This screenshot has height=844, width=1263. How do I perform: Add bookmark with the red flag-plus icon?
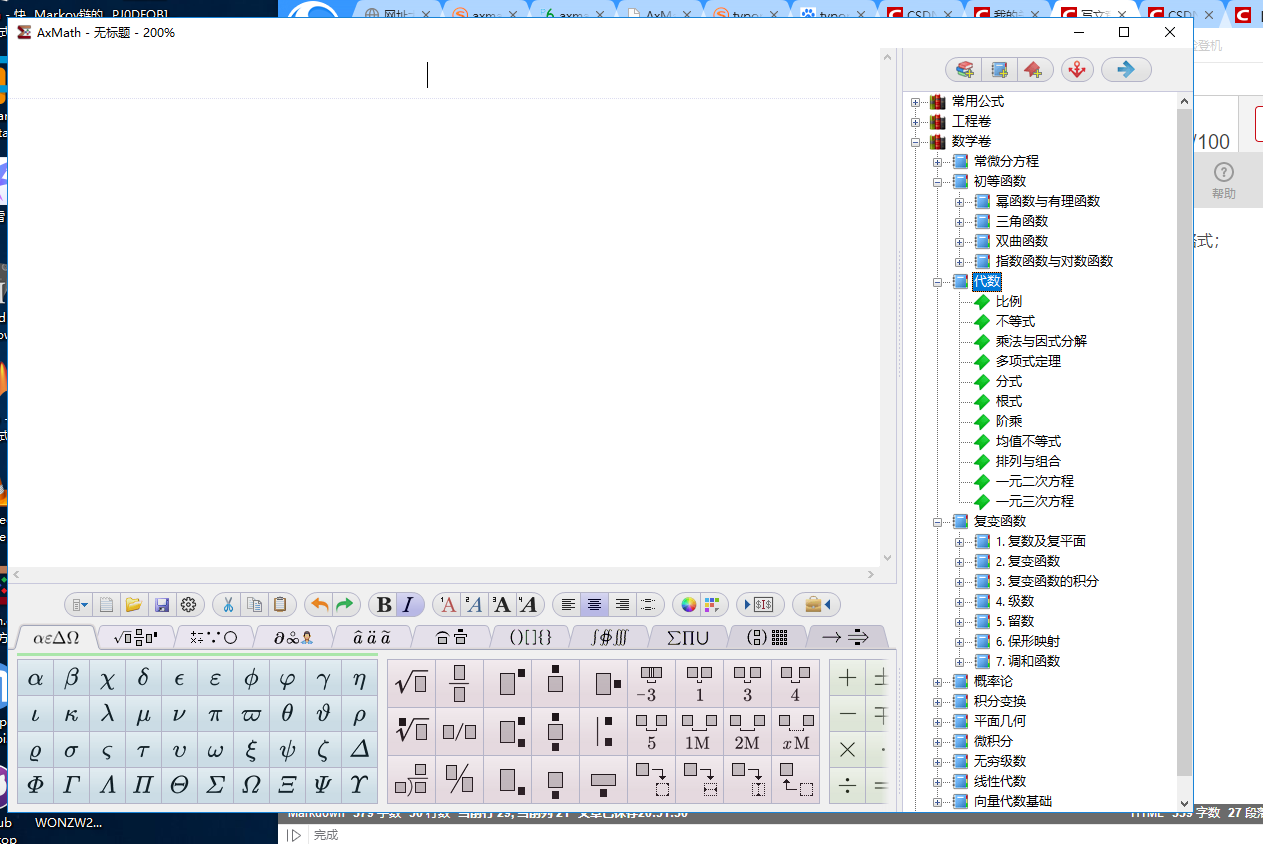click(x=1034, y=70)
